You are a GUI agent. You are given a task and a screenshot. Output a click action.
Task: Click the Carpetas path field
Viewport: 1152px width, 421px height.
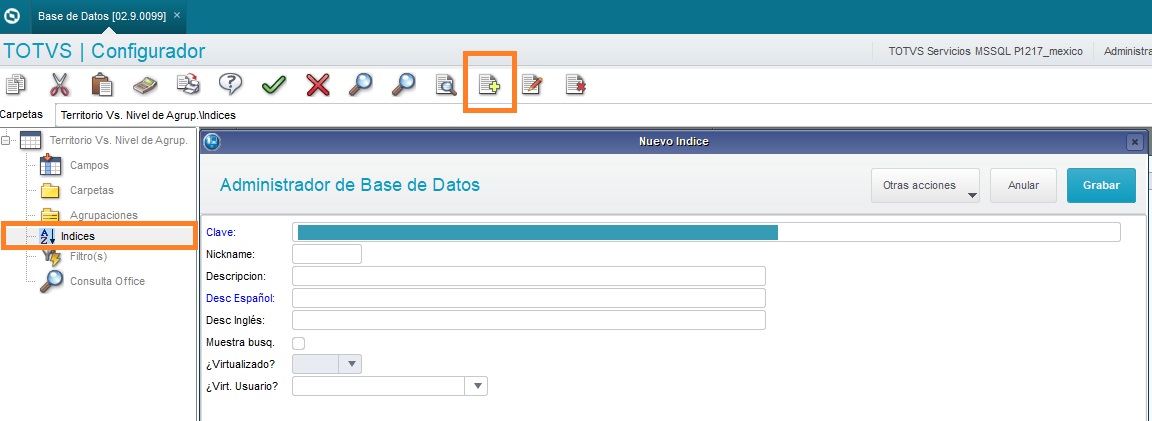tap(602, 115)
